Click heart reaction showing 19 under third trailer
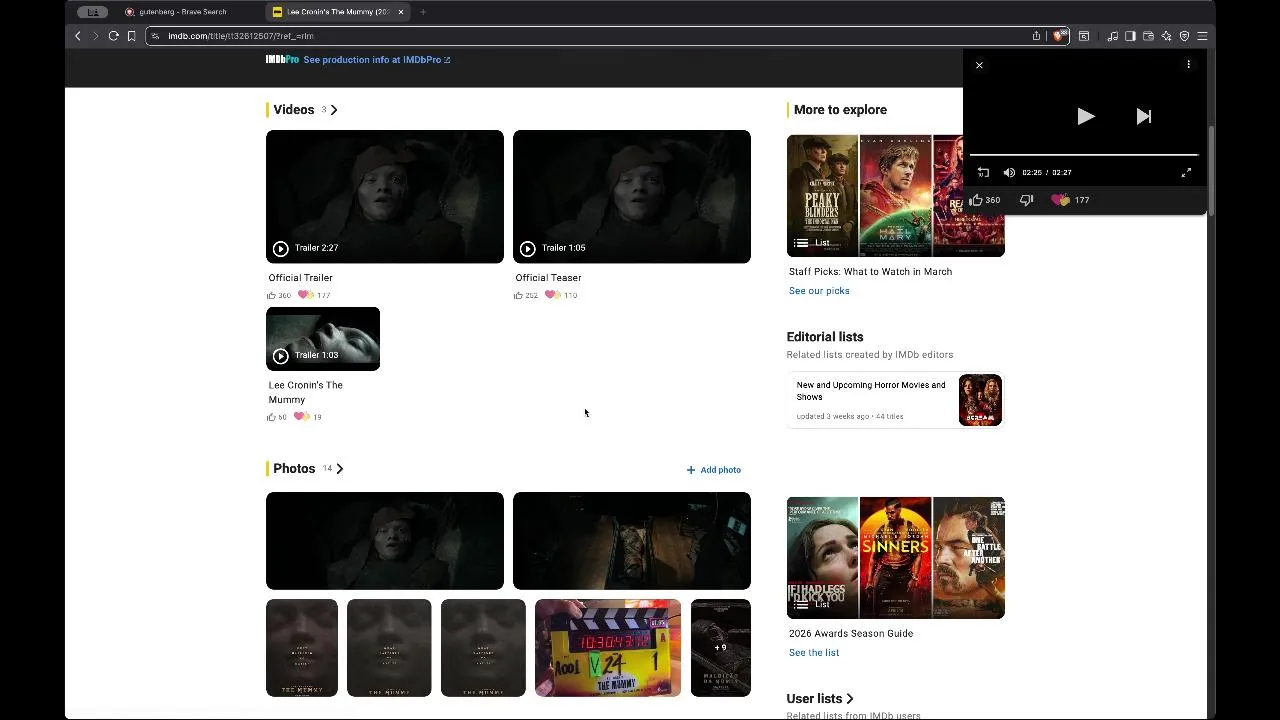The width and height of the screenshot is (1280, 720). (x=307, y=417)
